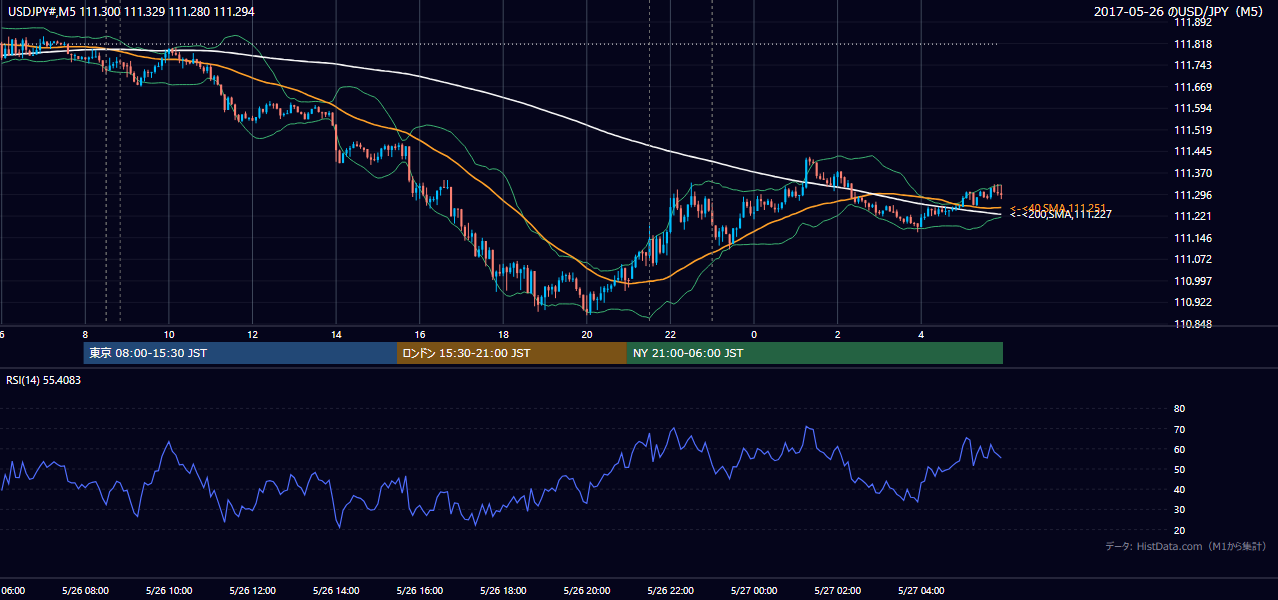1278x600 pixels.
Task: Click the RSI scale value 80
Action: click(1179, 409)
